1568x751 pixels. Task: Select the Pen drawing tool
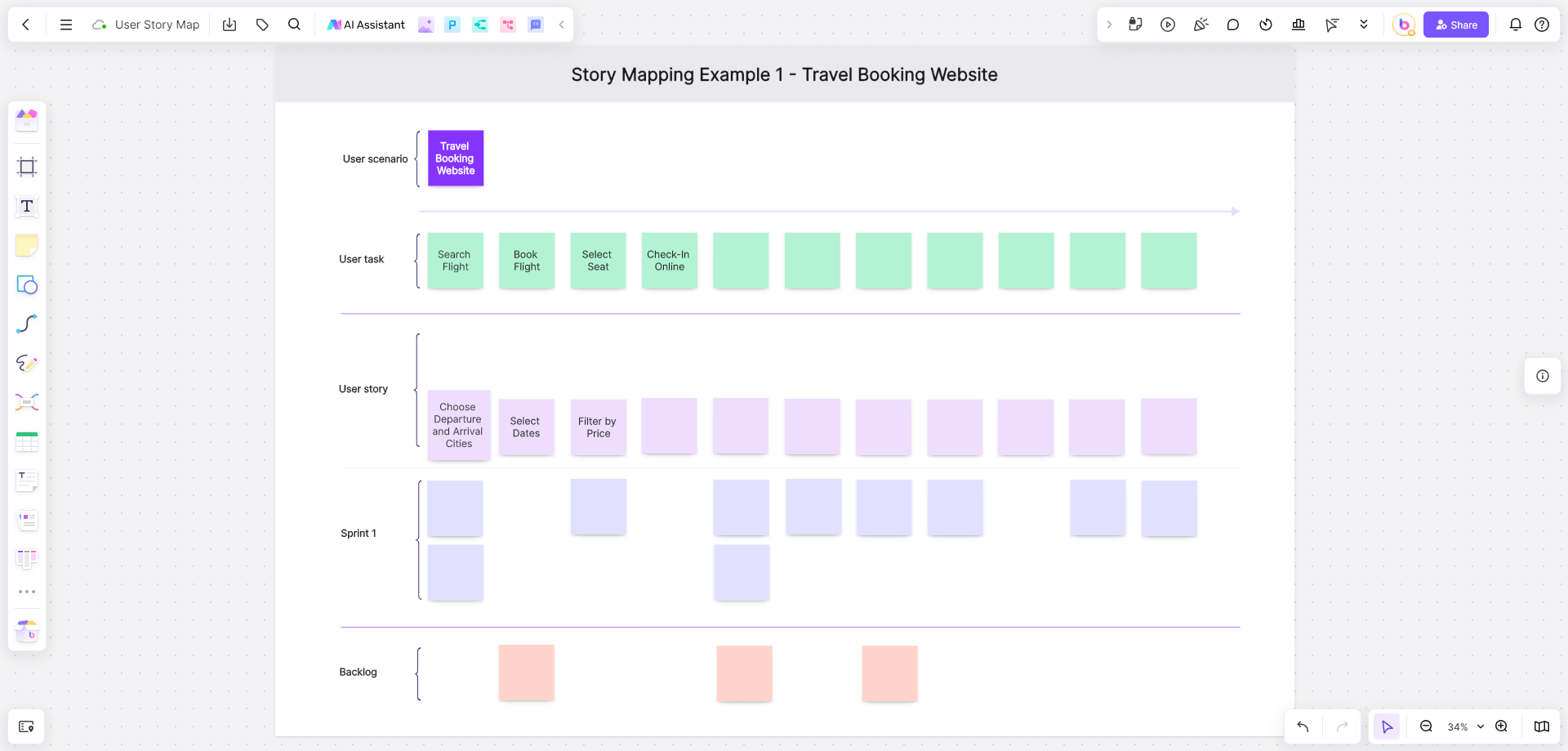point(27,363)
